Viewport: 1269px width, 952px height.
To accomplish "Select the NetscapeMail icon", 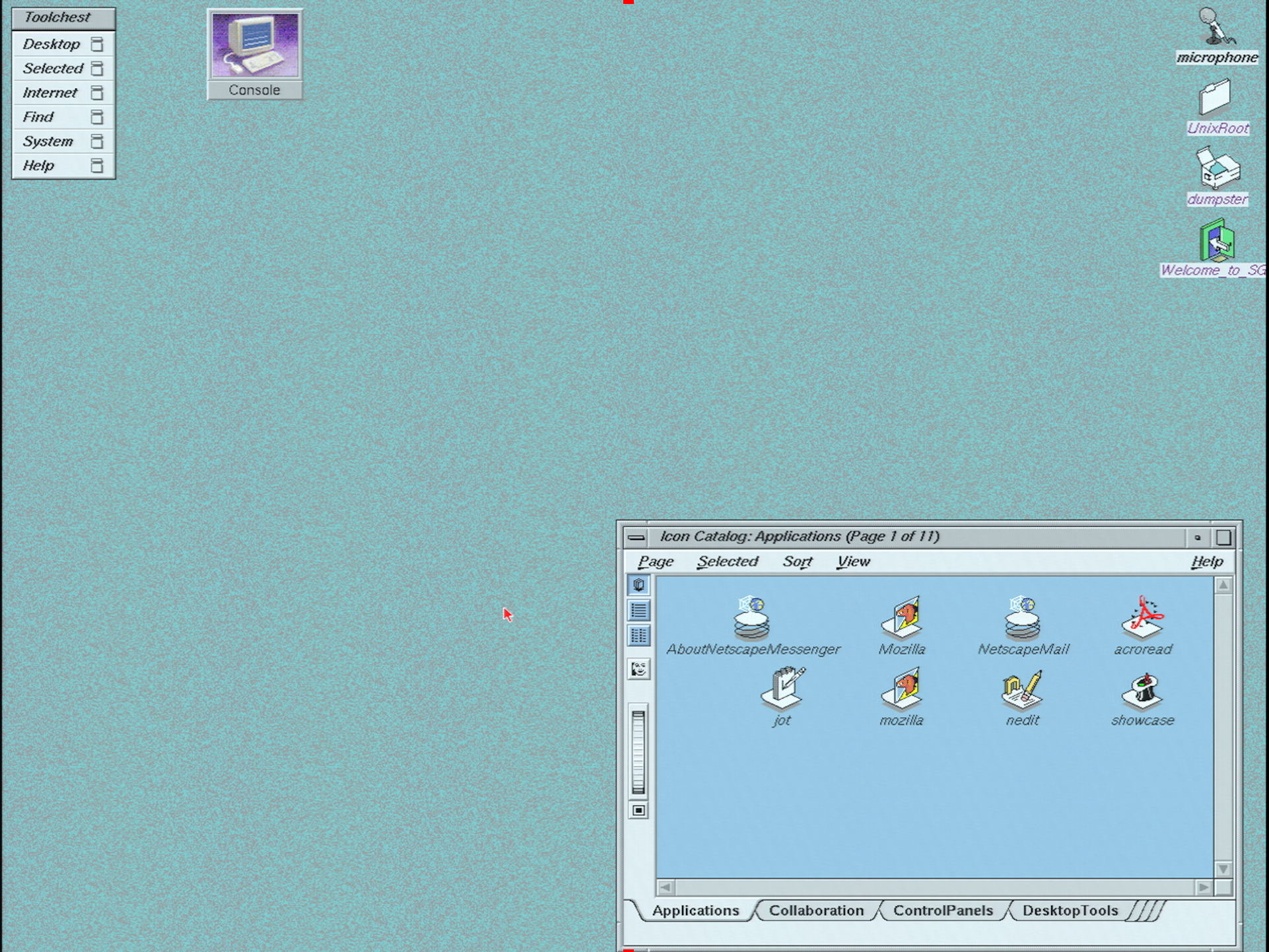I will (x=1022, y=619).
